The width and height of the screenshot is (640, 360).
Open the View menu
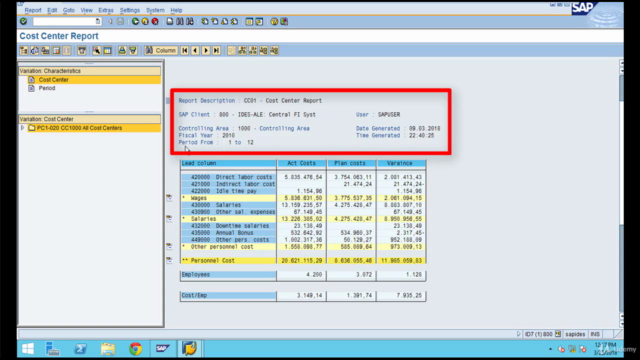click(86, 10)
